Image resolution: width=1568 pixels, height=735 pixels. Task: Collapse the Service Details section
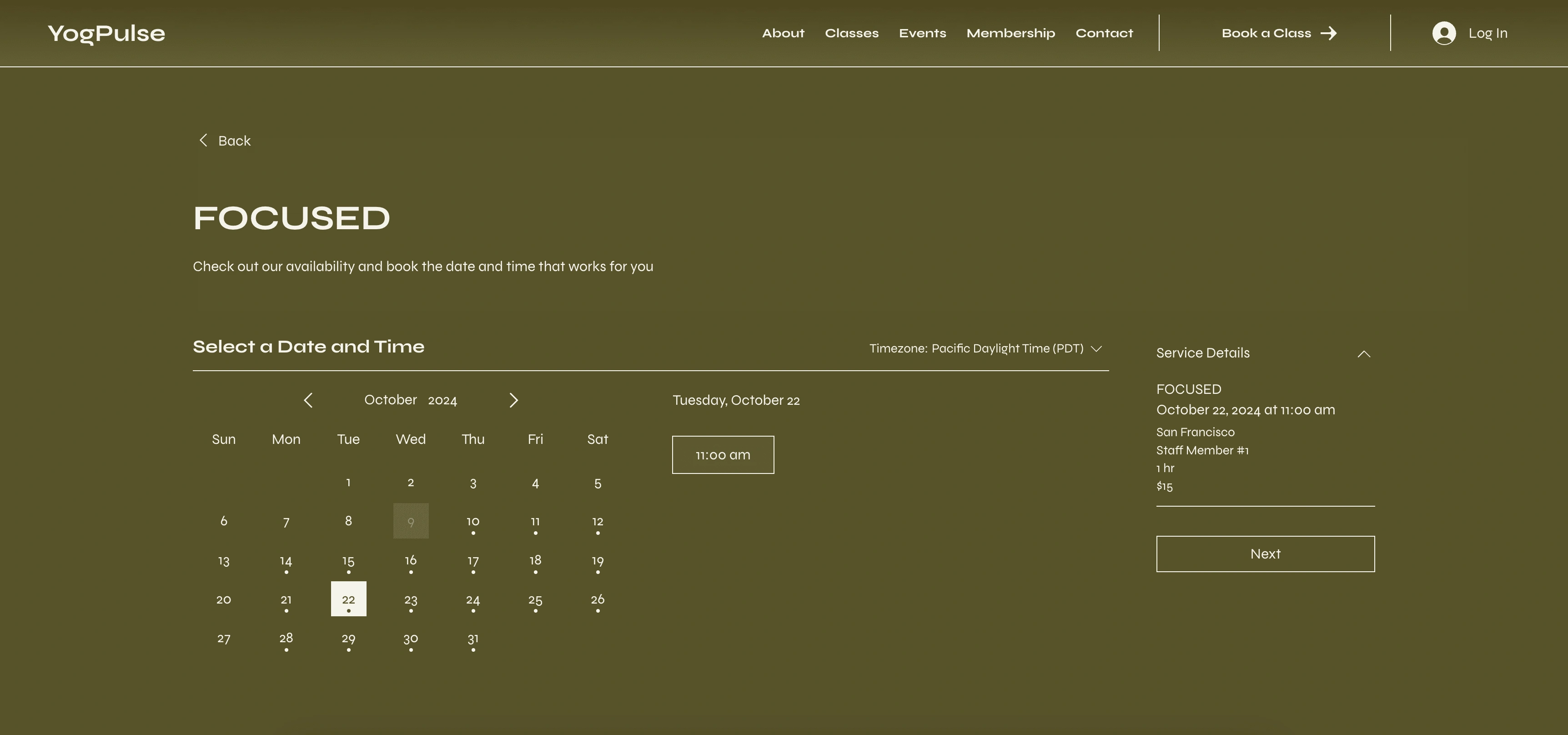(x=1363, y=354)
